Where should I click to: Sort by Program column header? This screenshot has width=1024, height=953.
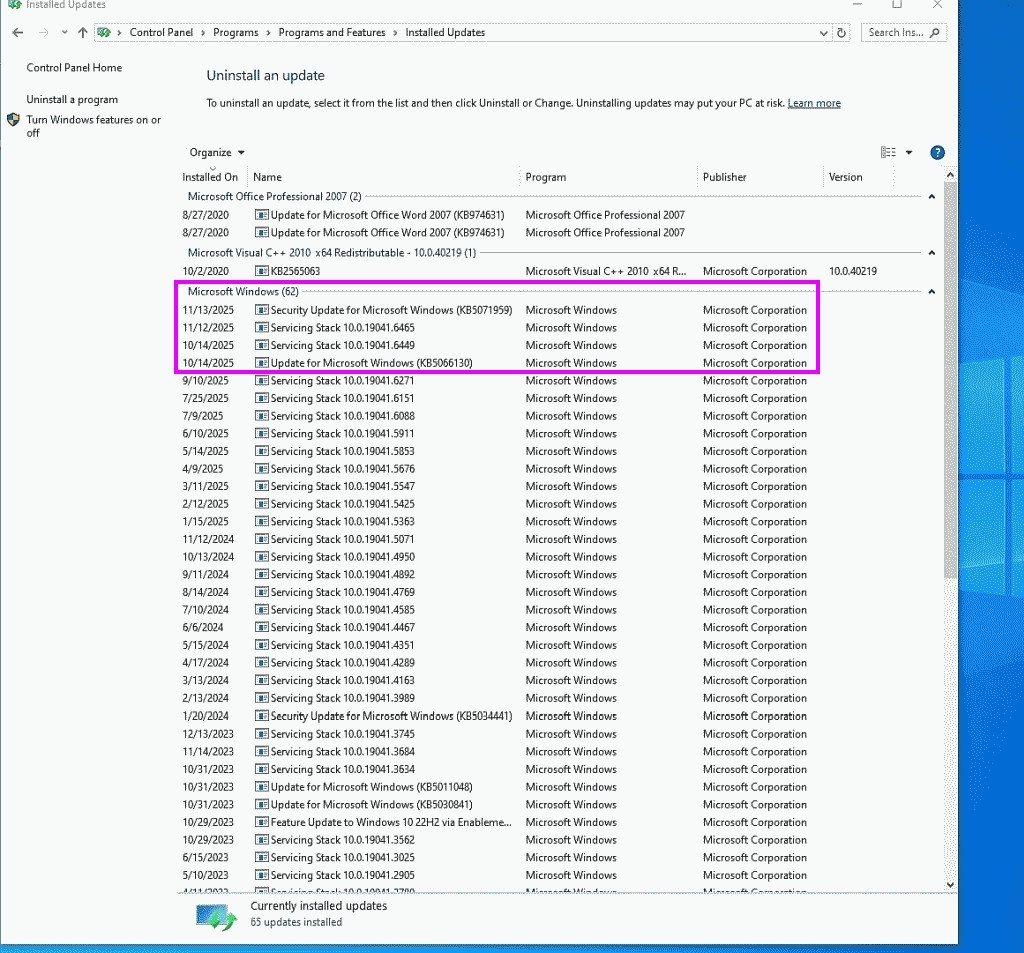(546, 177)
